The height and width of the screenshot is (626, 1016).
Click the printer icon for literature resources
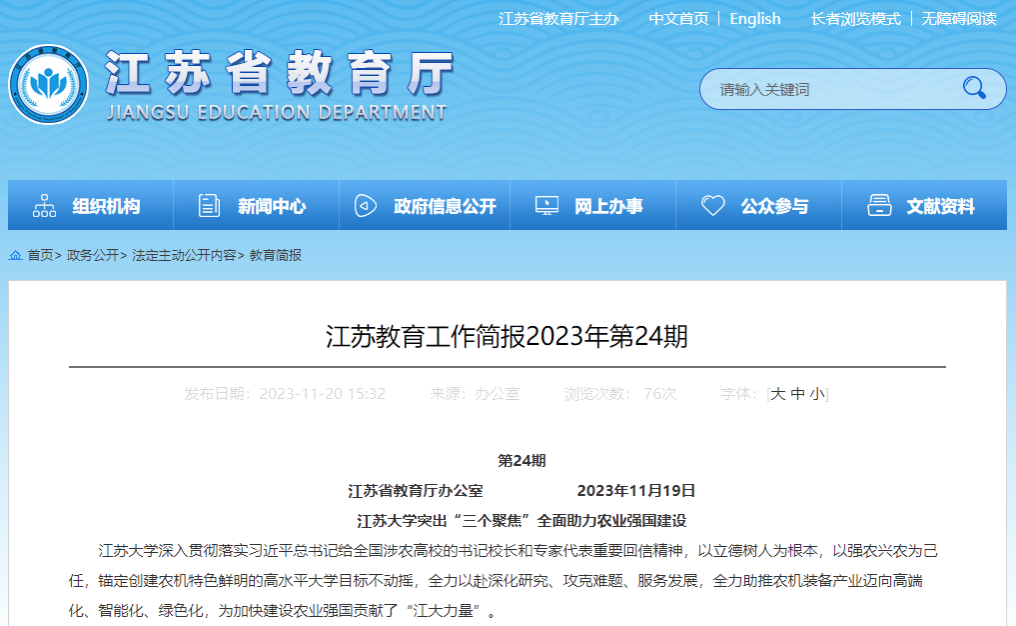tap(879, 206)
